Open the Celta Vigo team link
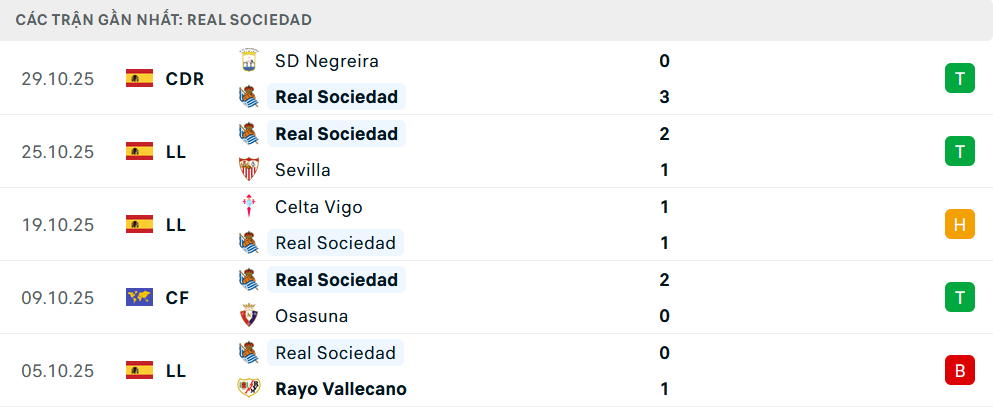Viewport: 993px width, 411px height. click(319, 207)
